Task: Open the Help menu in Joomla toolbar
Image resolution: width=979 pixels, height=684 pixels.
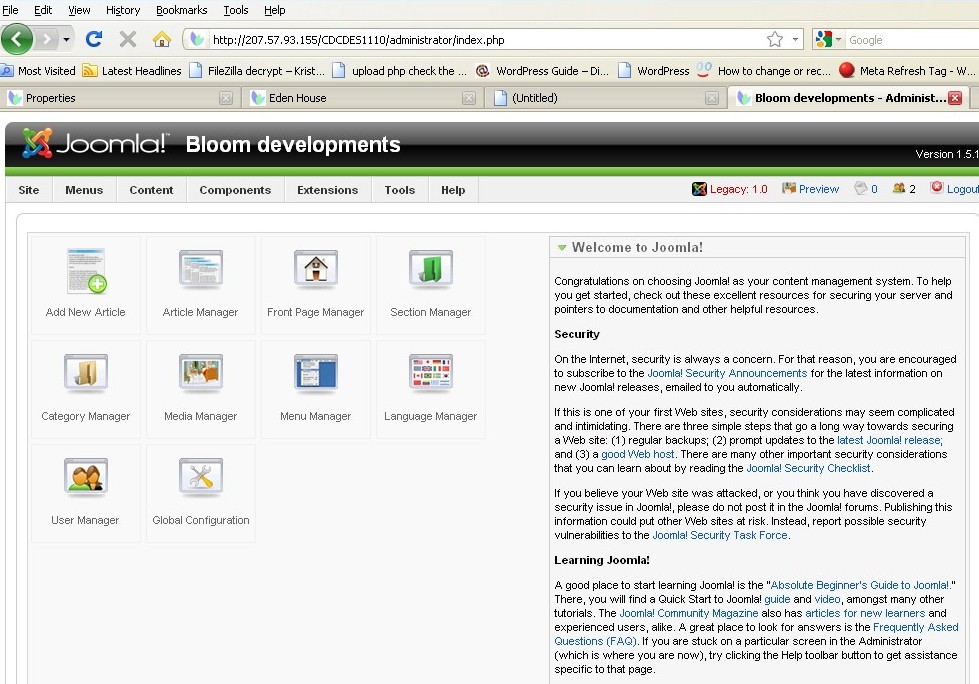Action: point(453,190)
